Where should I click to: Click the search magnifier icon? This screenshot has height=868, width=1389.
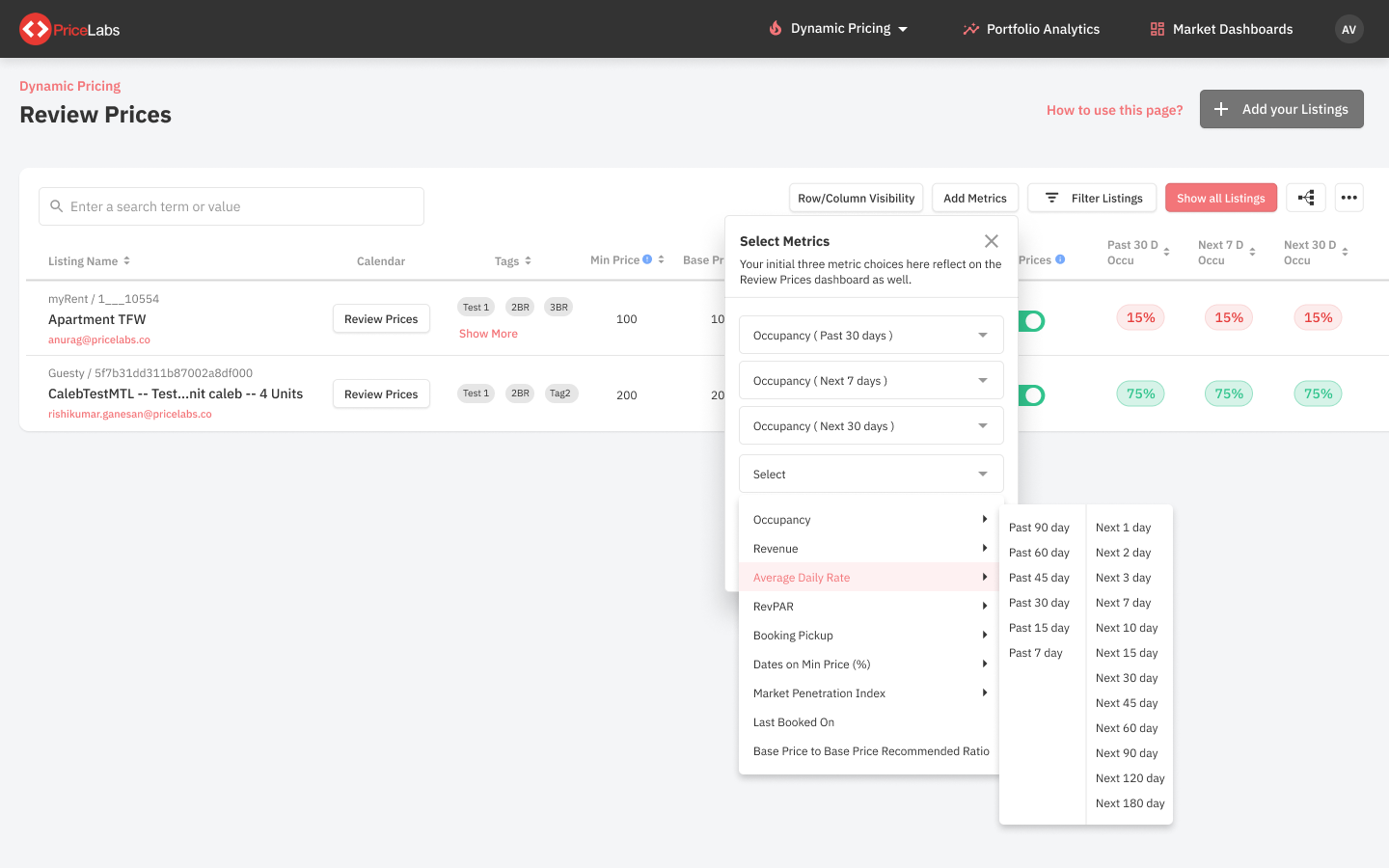(57, 206)
